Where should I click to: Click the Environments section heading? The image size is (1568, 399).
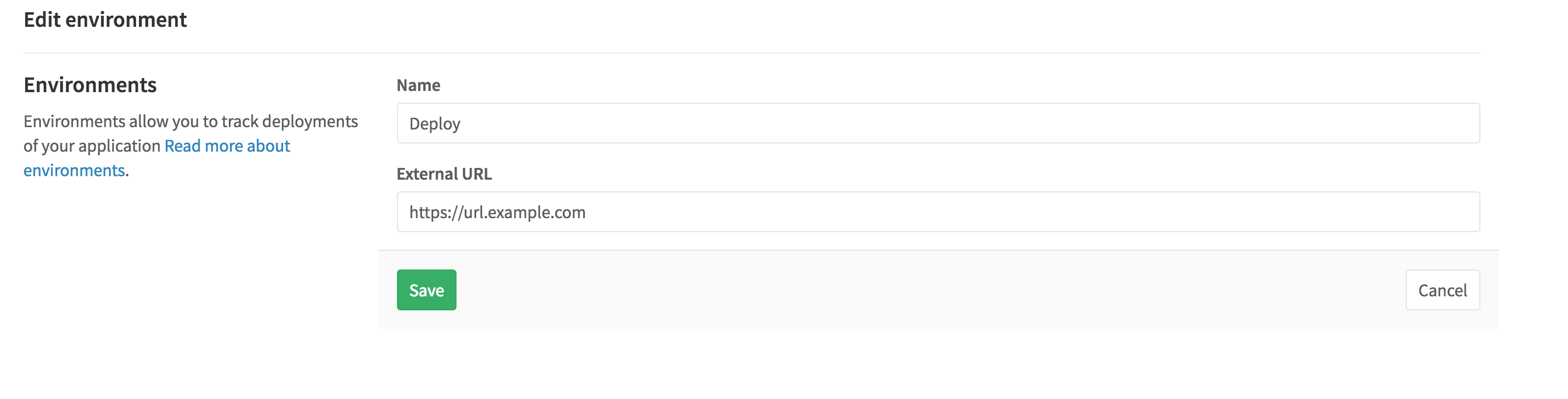(x=89, y=85)
